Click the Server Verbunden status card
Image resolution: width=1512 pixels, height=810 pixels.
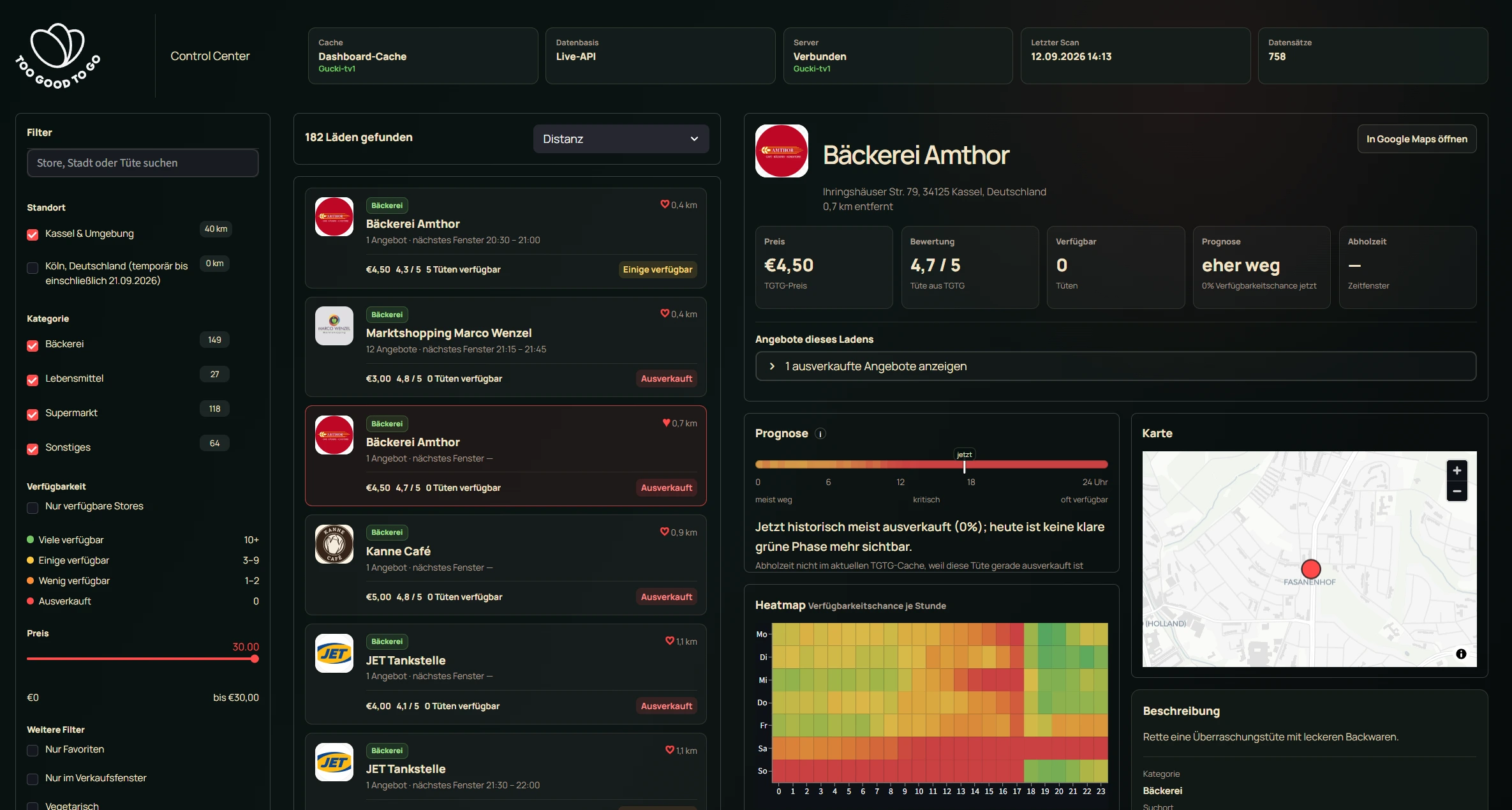click(x=898, y=56)
